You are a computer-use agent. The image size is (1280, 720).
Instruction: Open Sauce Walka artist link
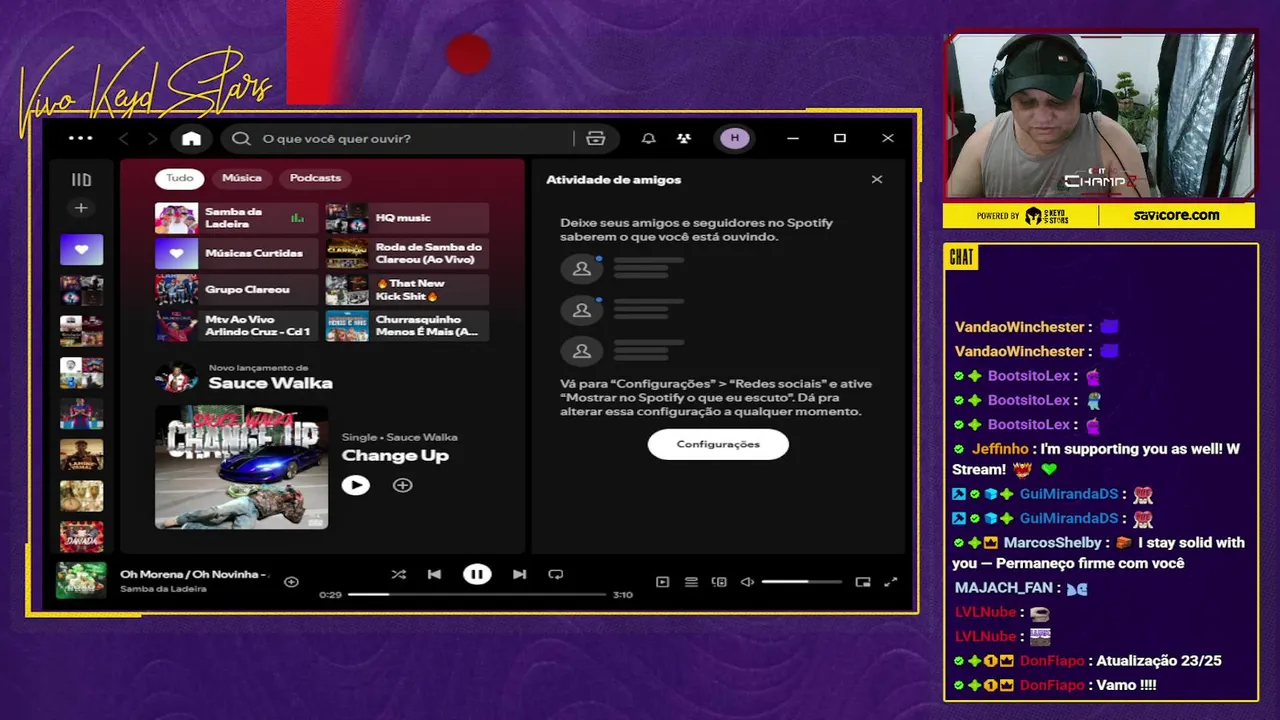[x=270, y=383]
